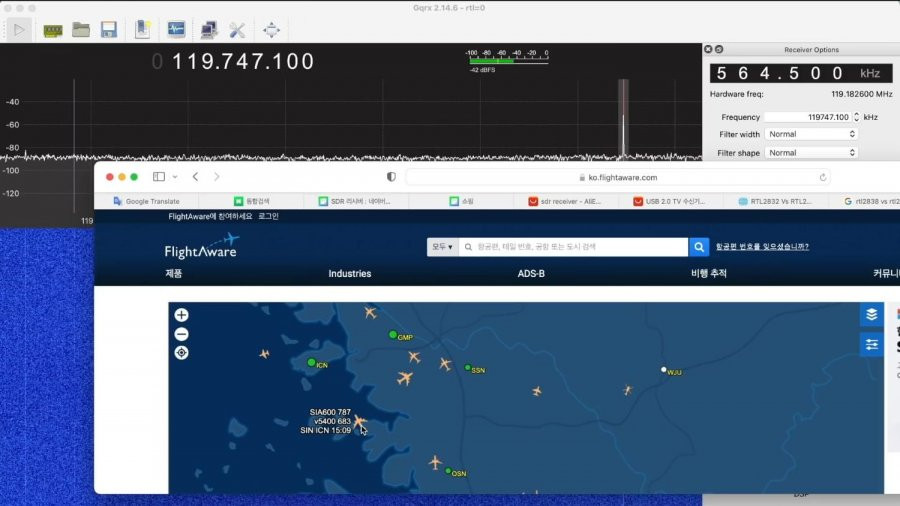Click the WJU airport marker
This screenshot has width=900, height=506.
[x=664, y=370]
